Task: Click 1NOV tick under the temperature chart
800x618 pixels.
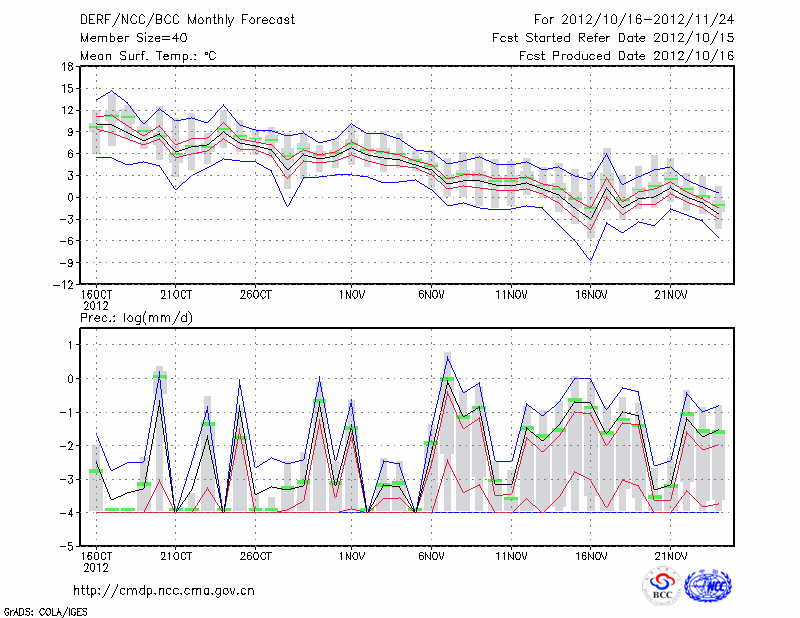Action: click(x=350, y=295)
